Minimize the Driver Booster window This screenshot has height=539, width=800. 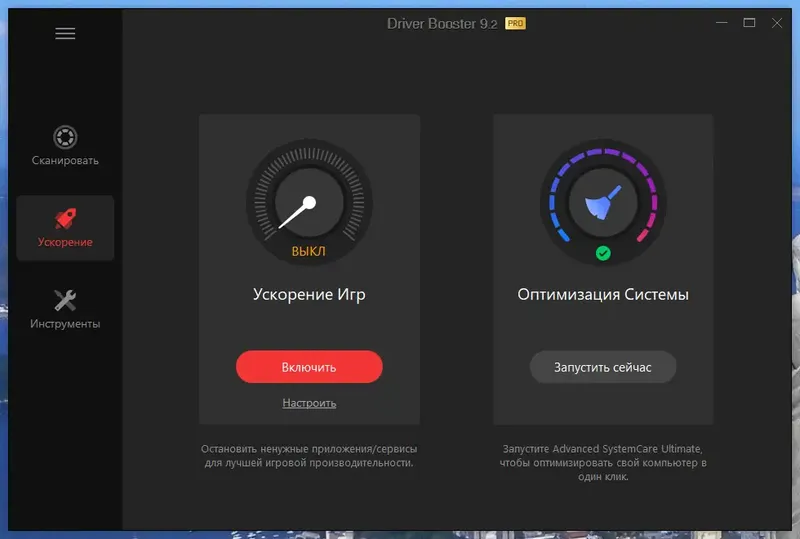pyautogui.click(x=721, y=23)
